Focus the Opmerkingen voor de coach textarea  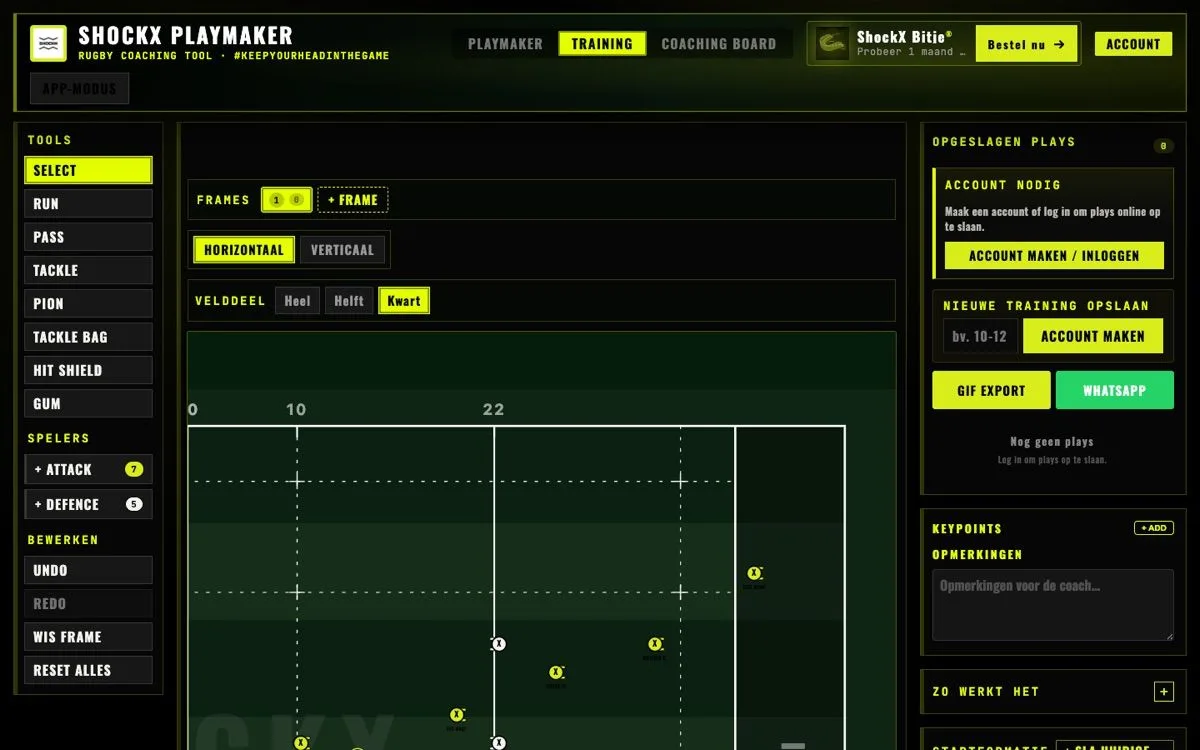[1053, 605]
